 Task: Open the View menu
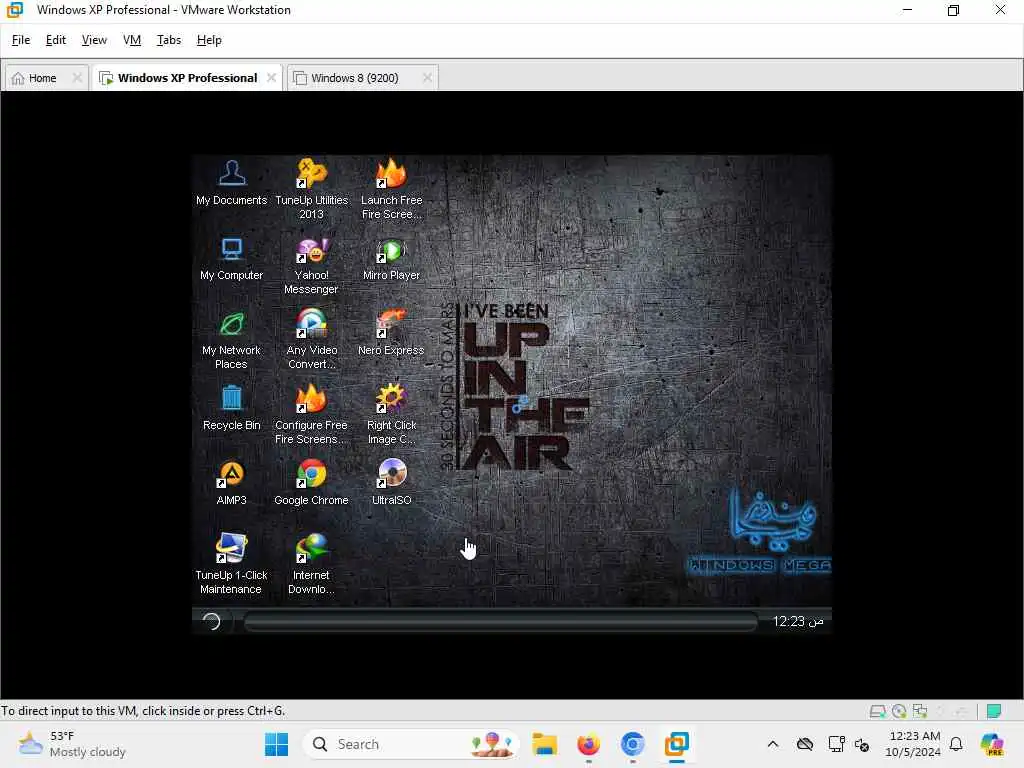pos(94,40)
